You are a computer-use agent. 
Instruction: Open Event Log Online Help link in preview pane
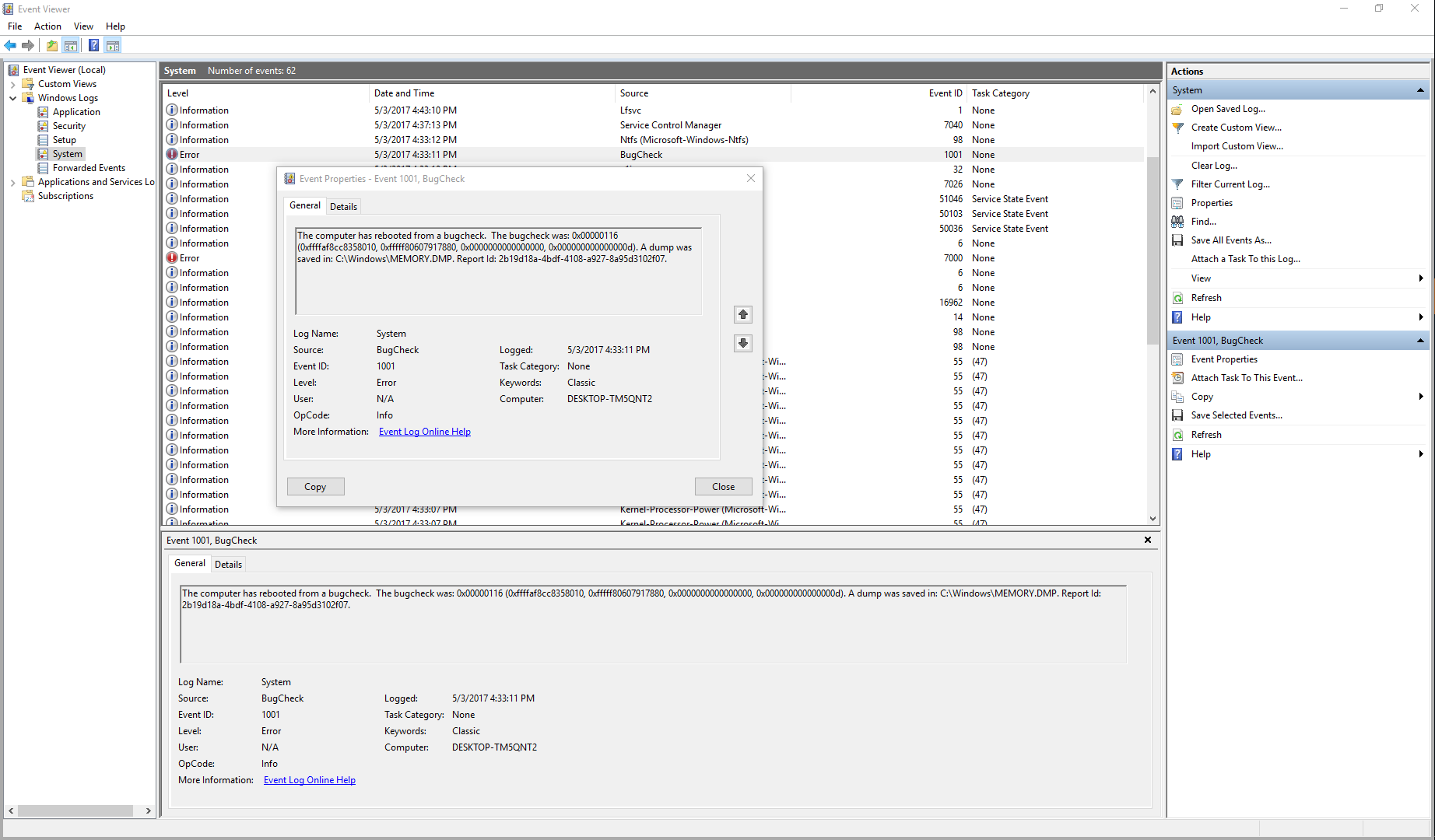coord(310,780)
